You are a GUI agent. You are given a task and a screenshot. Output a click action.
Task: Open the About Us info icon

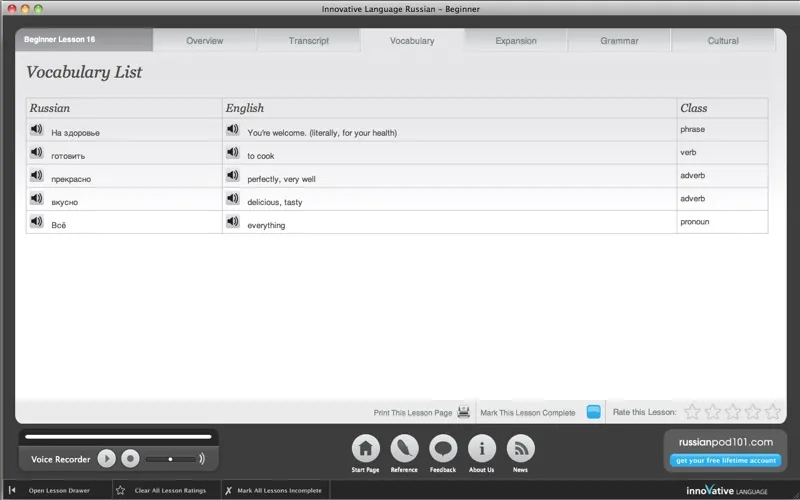pyautogui.click(x=482, y=449)
